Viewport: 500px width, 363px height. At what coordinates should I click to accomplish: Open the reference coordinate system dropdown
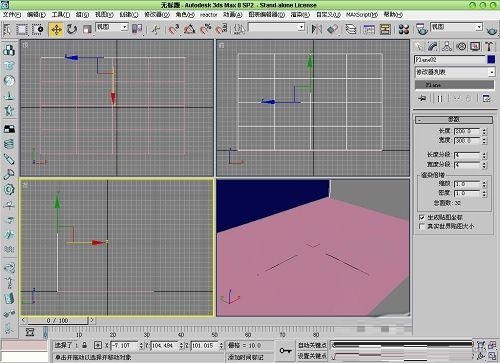[x=112, y=27]
